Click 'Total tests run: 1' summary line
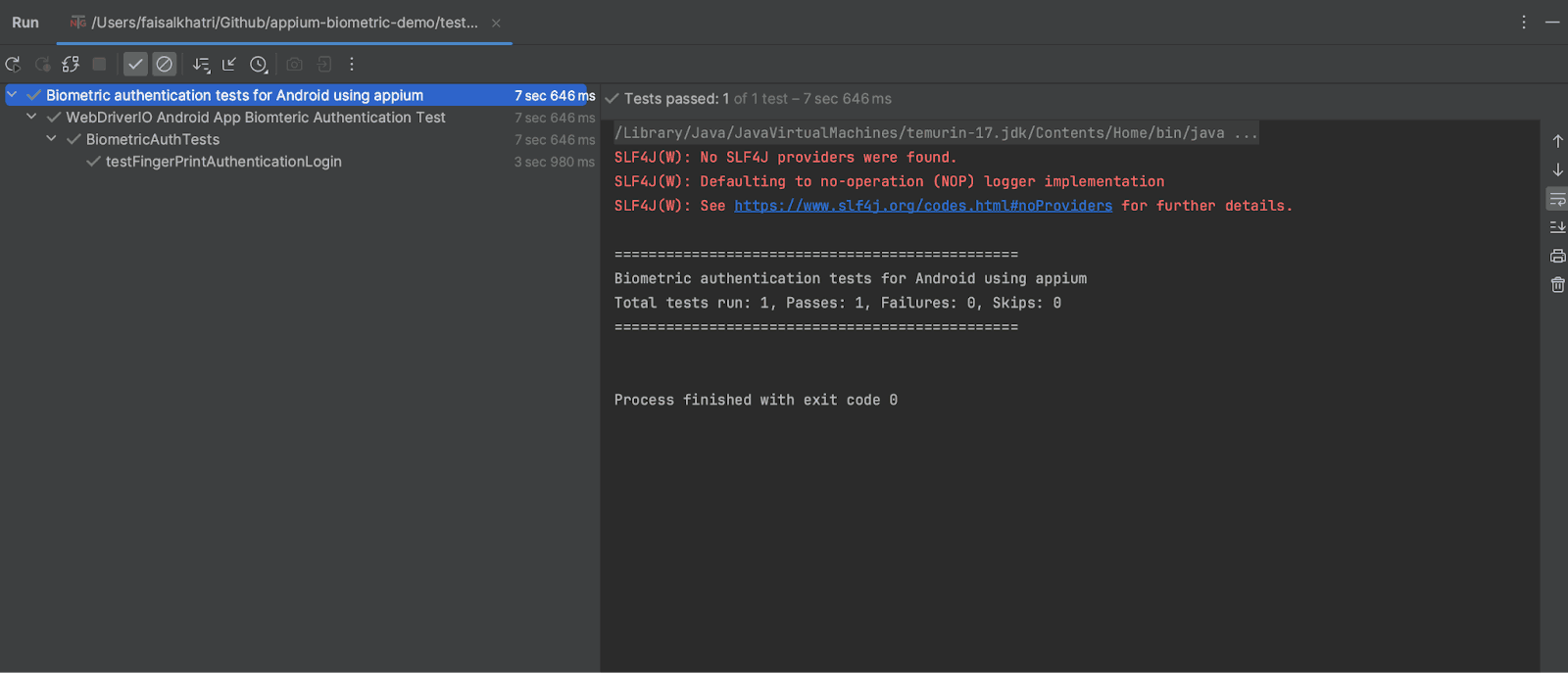Screen dimensions: 1568x673 (838, 303)
